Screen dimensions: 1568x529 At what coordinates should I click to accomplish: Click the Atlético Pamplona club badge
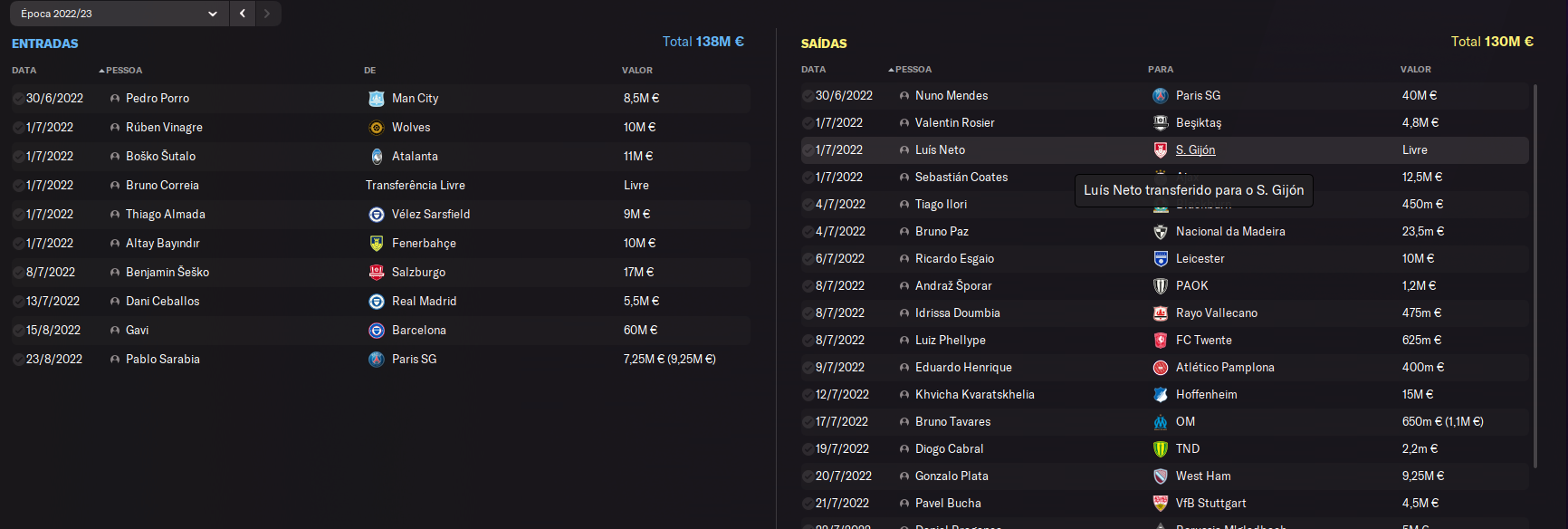tap(1161, 368)
